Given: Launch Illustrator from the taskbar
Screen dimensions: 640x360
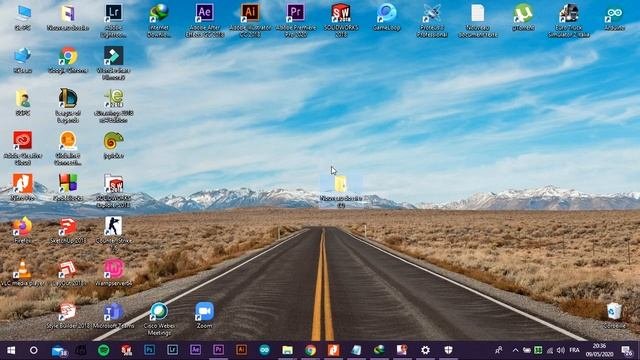Looking at the screenshot, I should pos(241,350).
